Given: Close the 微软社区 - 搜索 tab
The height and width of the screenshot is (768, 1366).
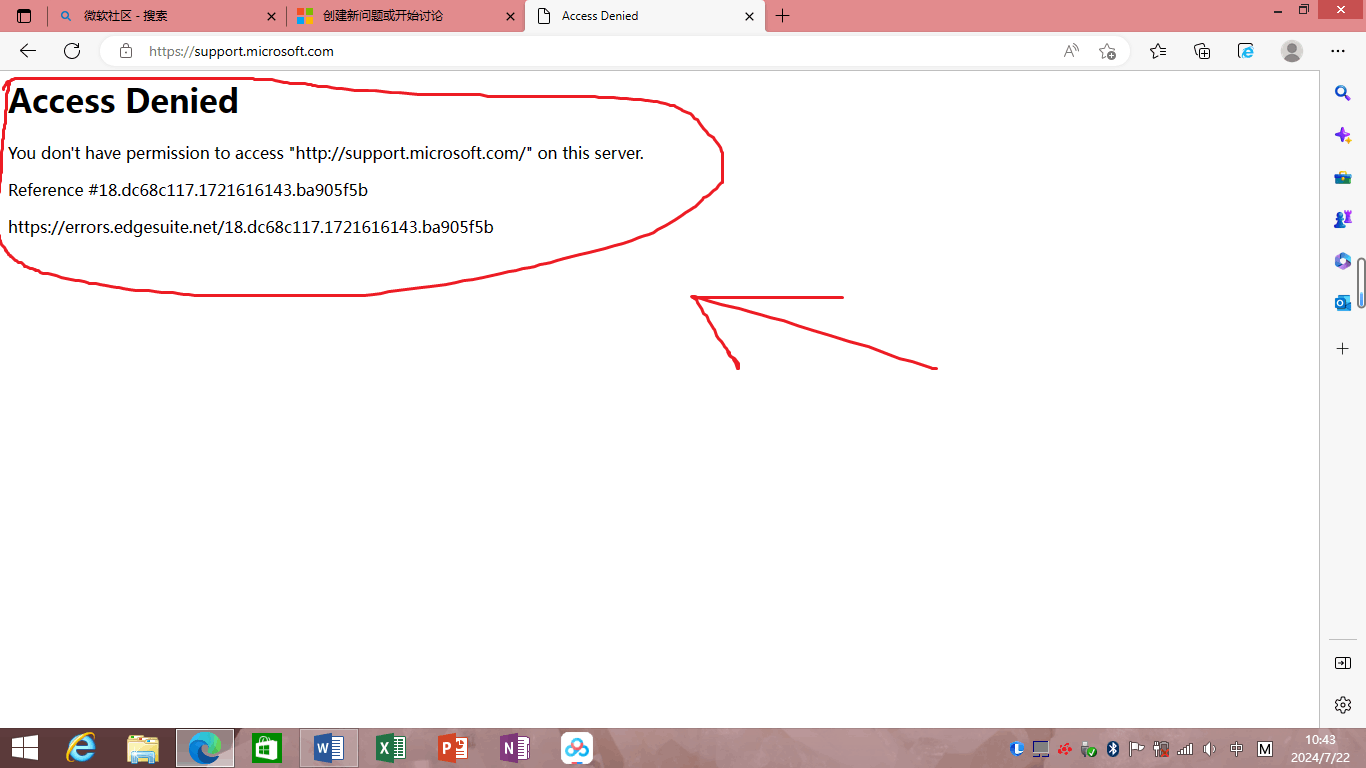Looking at the screenshot, I should pos(271,16).
